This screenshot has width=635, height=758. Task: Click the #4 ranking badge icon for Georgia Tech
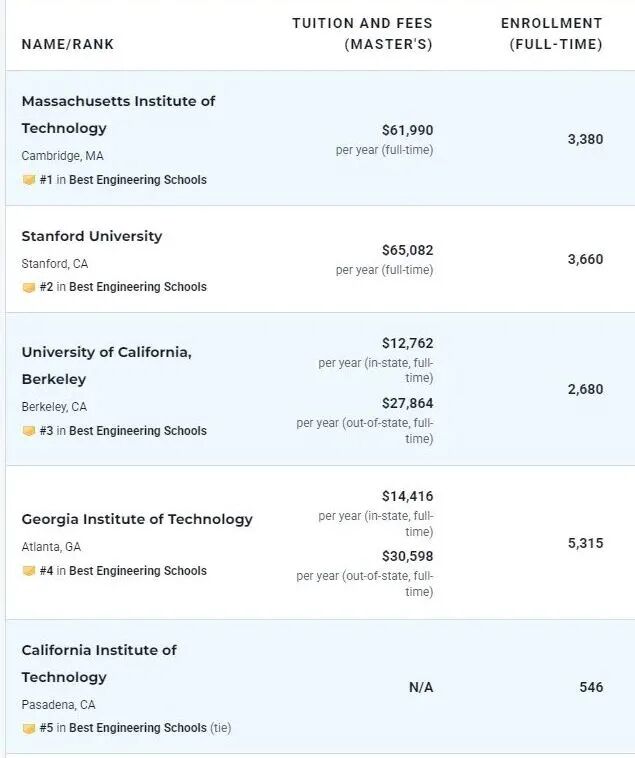click(29, 571)
